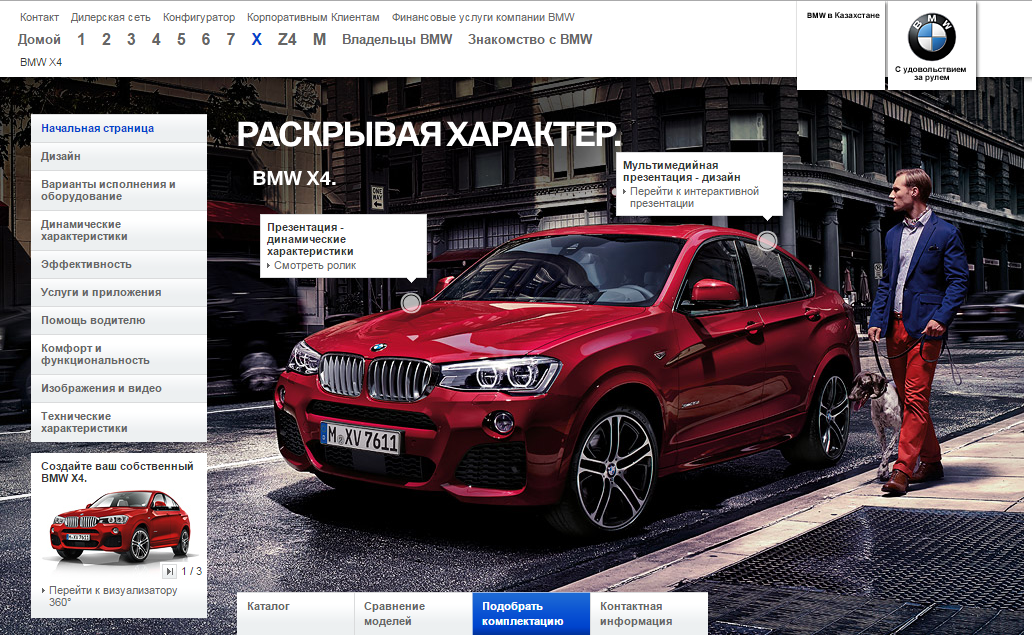Select the 6 series menu item
Viewport: 1032px width, 637px height.
tap(205, 39)
